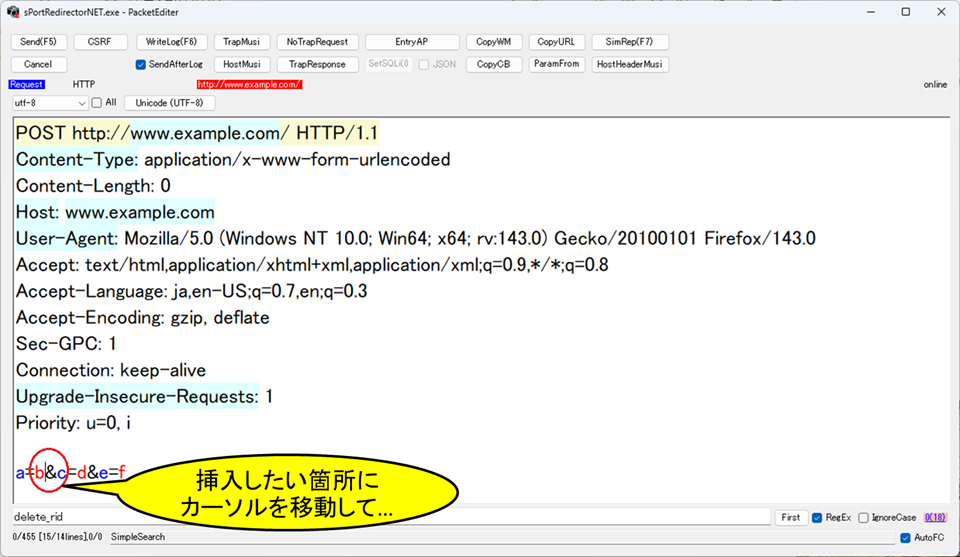
Task: Click the Host: www.example.com line
Action: point(115,212)
